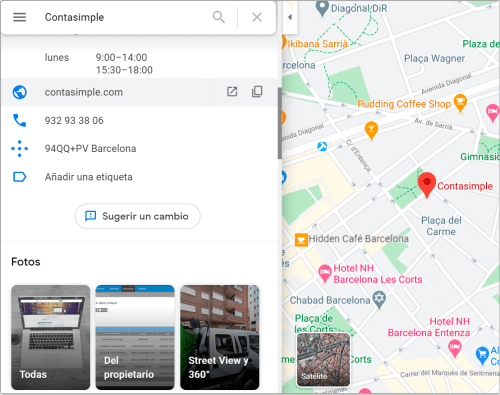Open the Todas photos thumbnail
The image size is (500, 395).
51,337
